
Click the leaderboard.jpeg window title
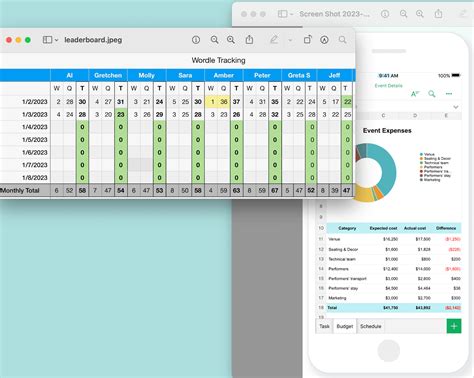[x=93, y=40]
